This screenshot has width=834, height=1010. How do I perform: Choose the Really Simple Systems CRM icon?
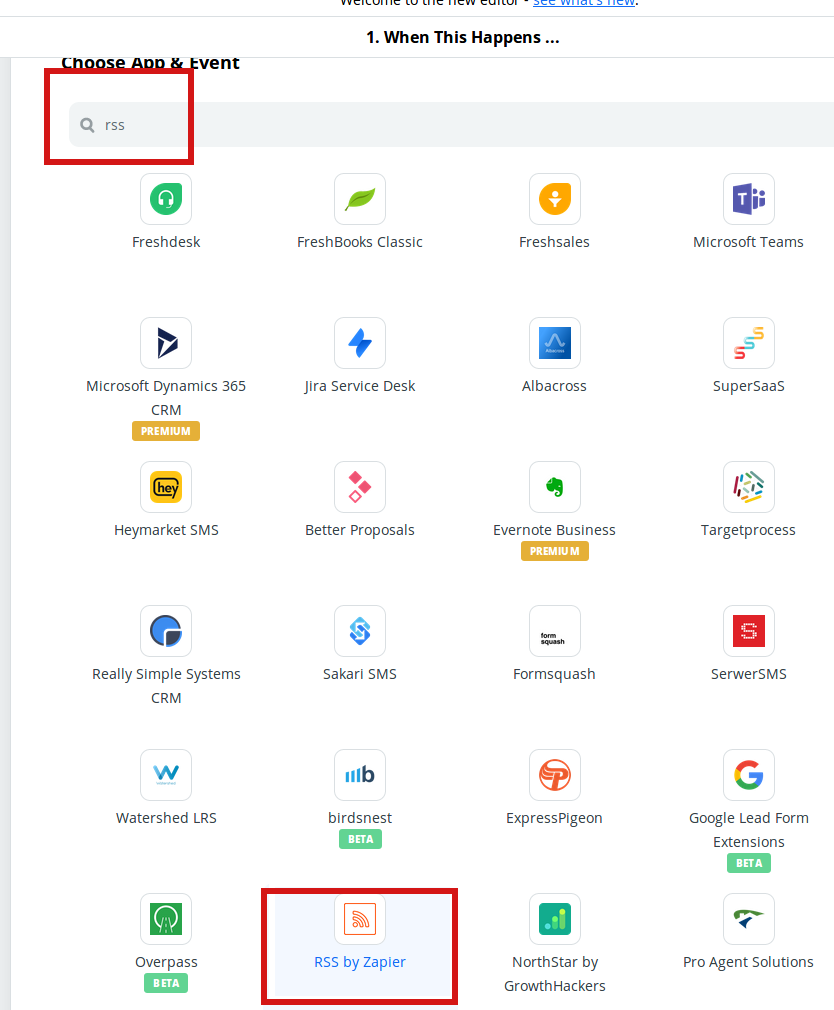coord(166,631)
